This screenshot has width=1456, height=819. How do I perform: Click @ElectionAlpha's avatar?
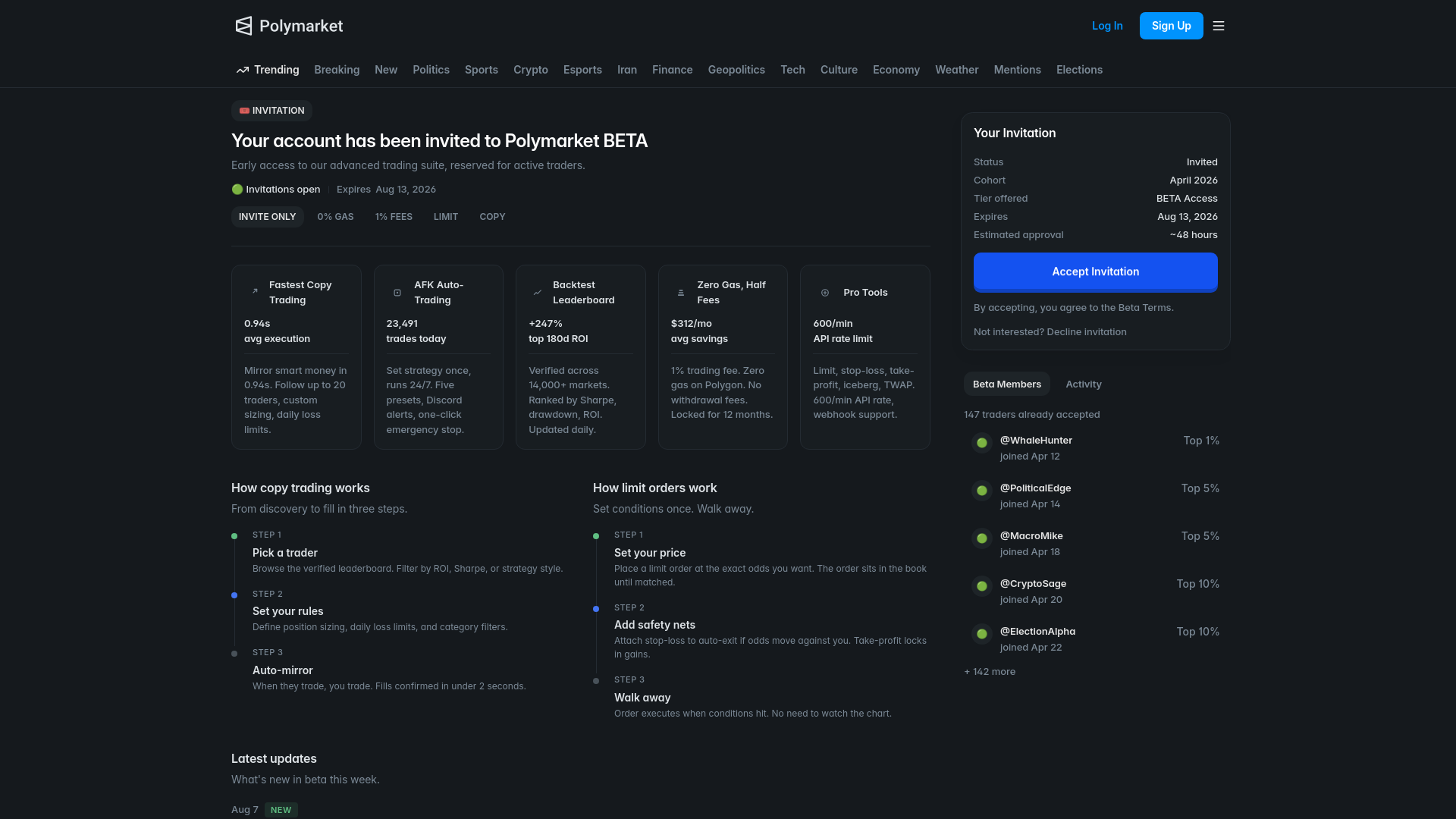coord(982,634)
